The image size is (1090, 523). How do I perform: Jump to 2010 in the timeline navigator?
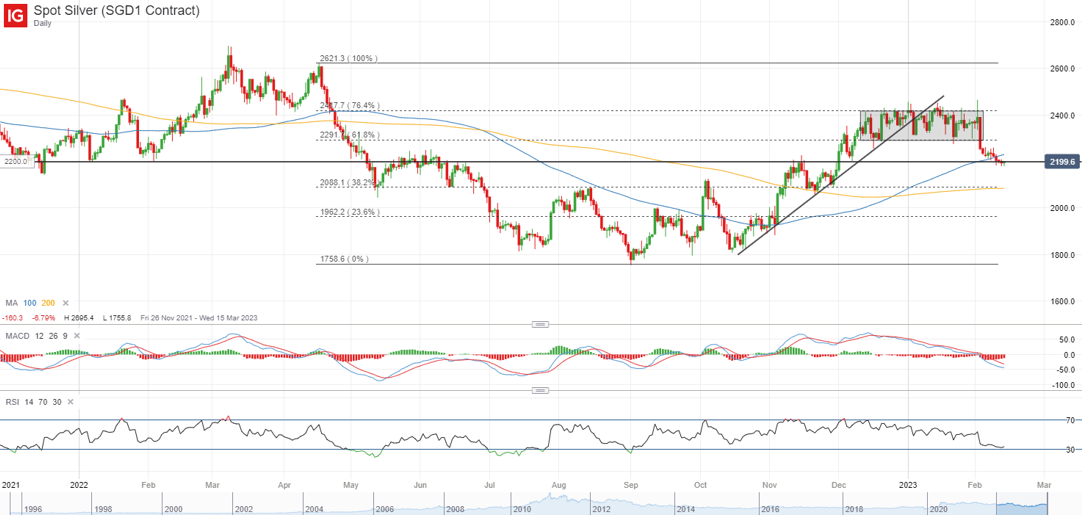[521, 509]
